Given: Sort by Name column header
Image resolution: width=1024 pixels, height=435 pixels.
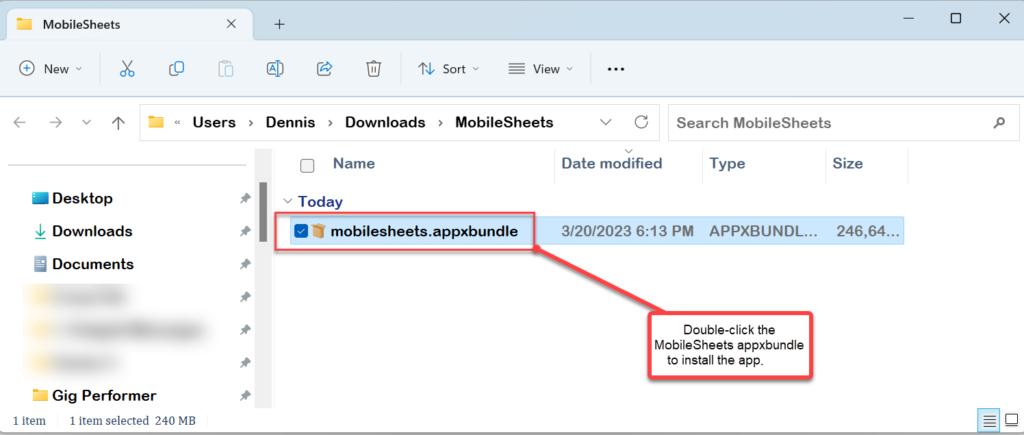Looking at the screenshot, I should [x=354, y=163].
